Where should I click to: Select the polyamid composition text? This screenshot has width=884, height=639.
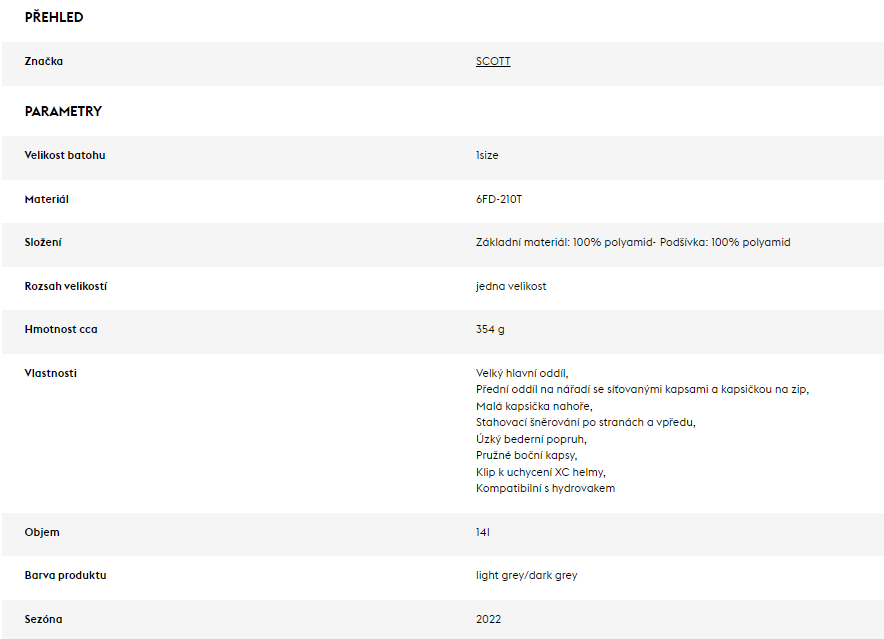pyautogui.click(x=633, y=243)
